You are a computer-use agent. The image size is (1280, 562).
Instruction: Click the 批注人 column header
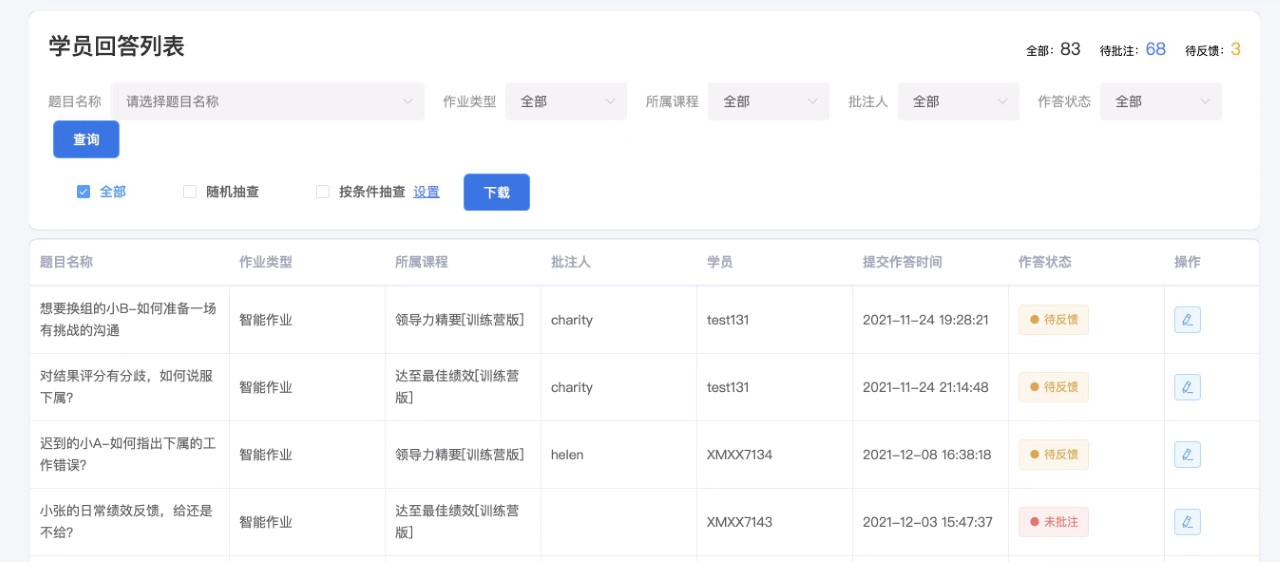point(571,262)
